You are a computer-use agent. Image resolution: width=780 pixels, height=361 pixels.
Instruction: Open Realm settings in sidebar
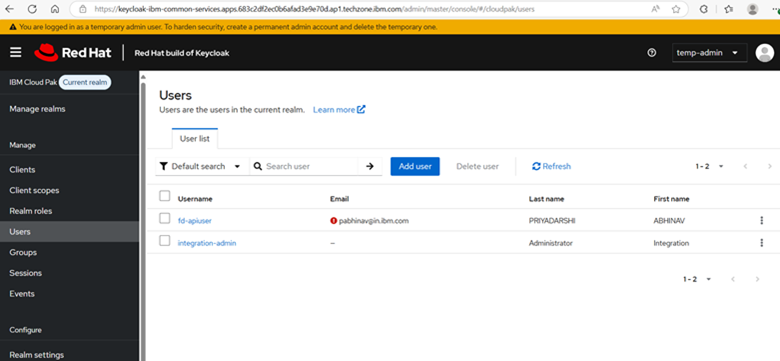click(x=37, y=355)
